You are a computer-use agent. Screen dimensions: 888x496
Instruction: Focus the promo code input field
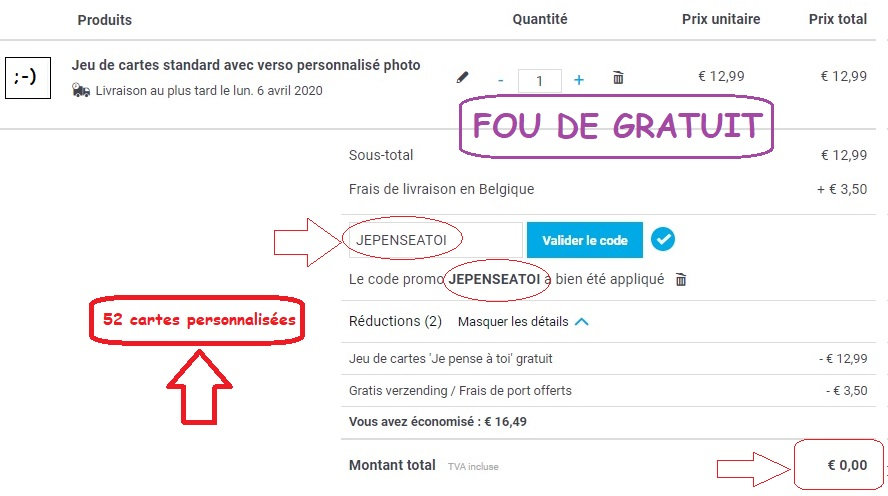coord(432,241)
